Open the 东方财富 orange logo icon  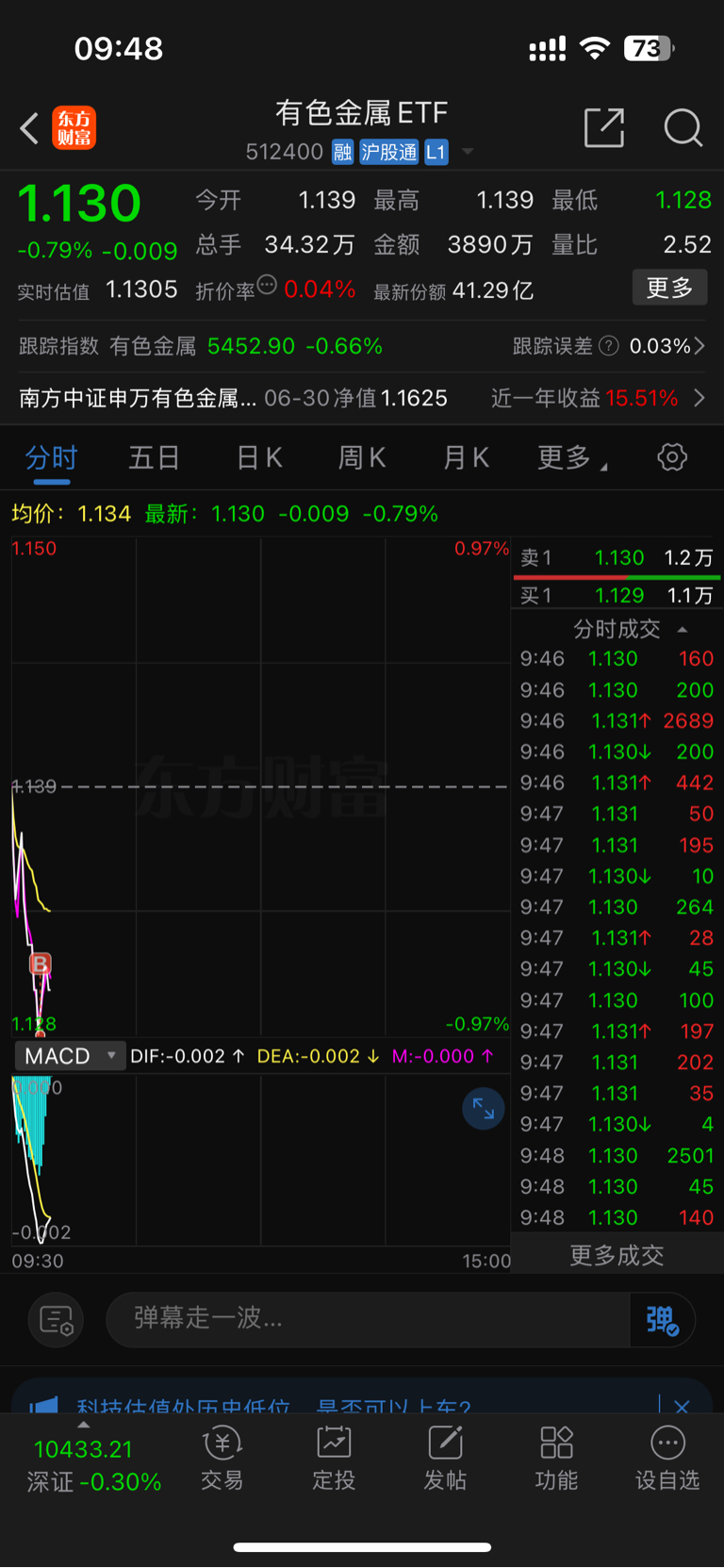pos(74,127)
